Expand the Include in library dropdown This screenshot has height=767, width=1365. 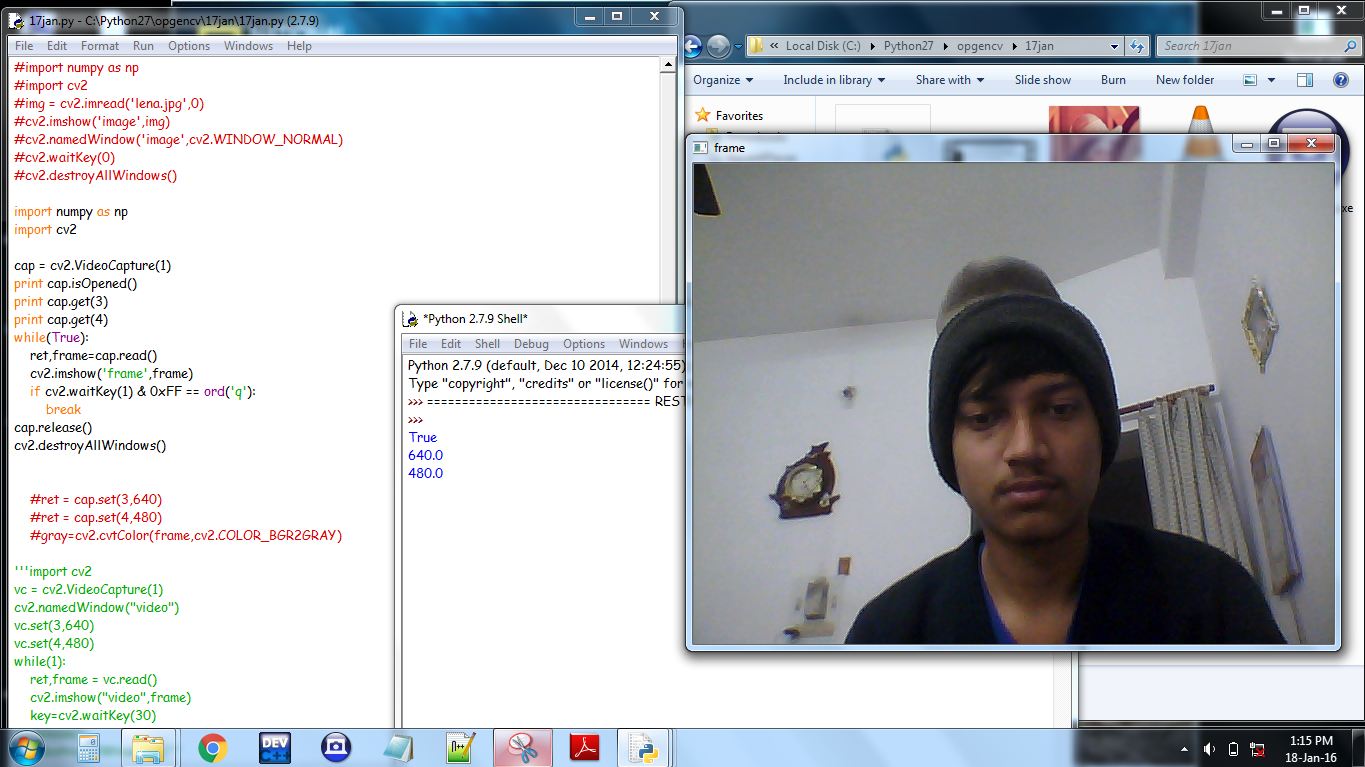coord(833,79)
